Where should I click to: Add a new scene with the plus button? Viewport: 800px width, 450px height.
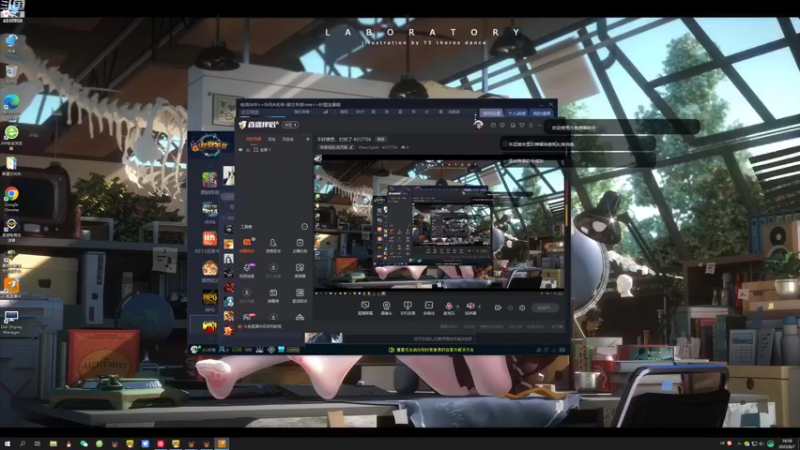click(x=308, y=139)
